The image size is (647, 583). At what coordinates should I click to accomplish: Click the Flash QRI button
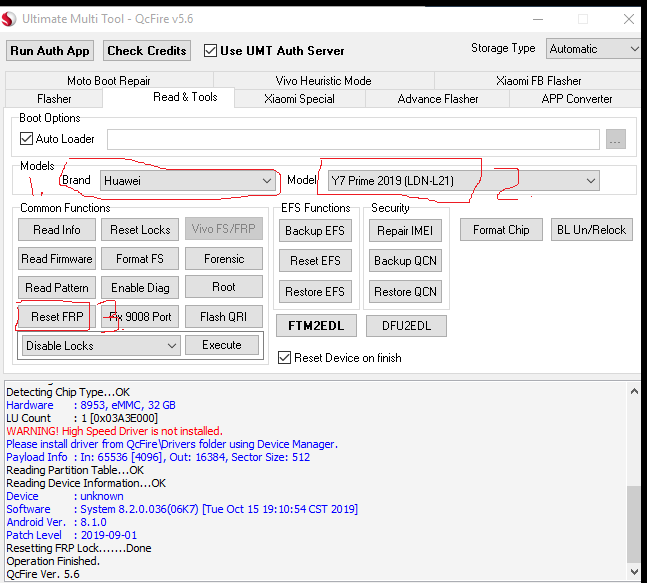click(224, 316)
